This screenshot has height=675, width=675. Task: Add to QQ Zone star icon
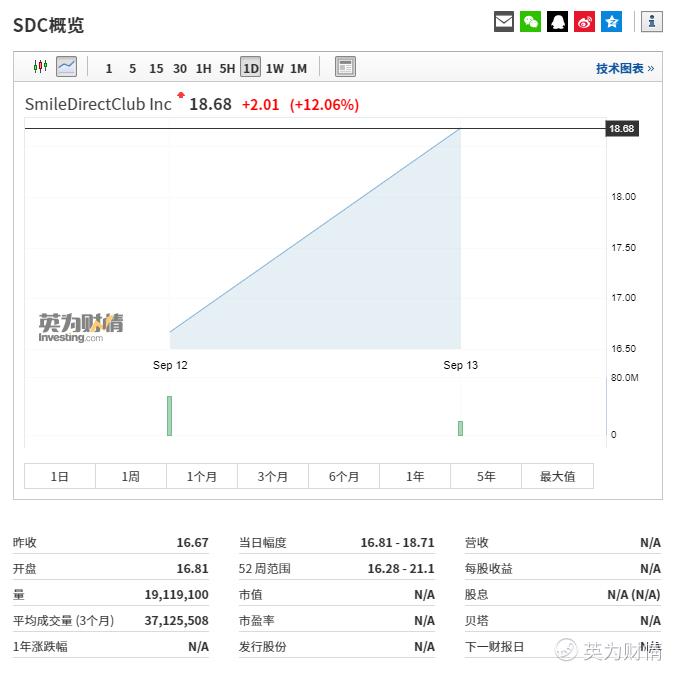[x=611, y=22]
